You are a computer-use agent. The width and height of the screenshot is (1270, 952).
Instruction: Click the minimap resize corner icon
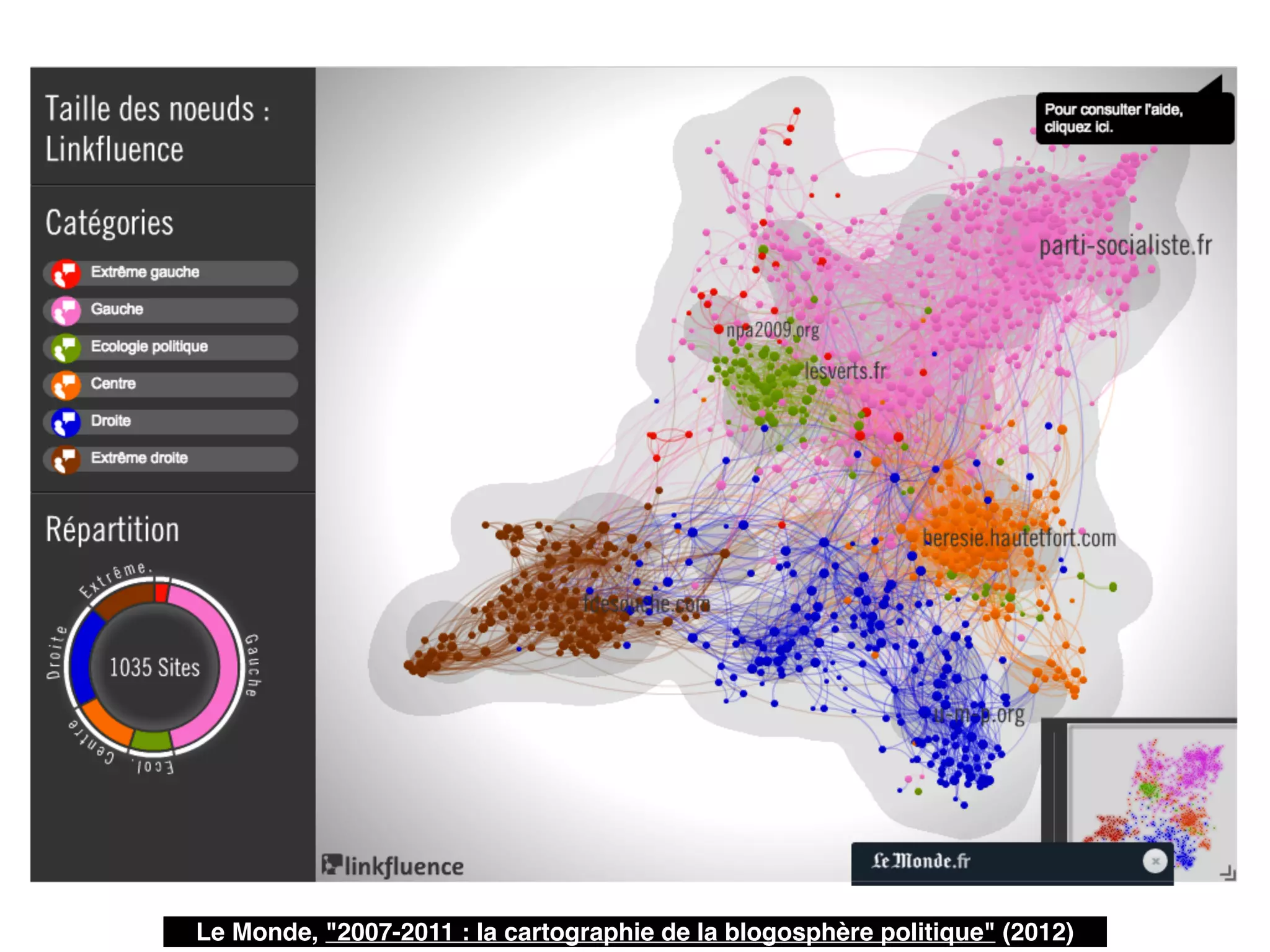pos(1227,873)
